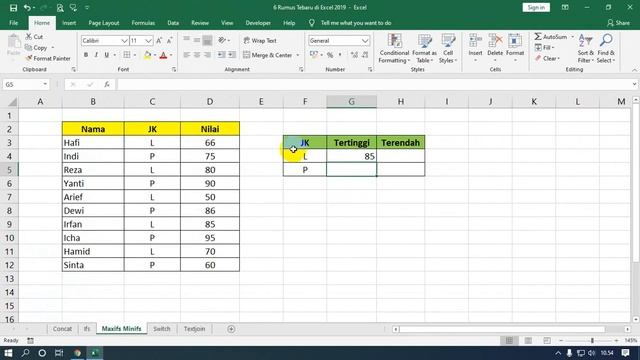Open the Fill dropdown

tap(544, 47)
